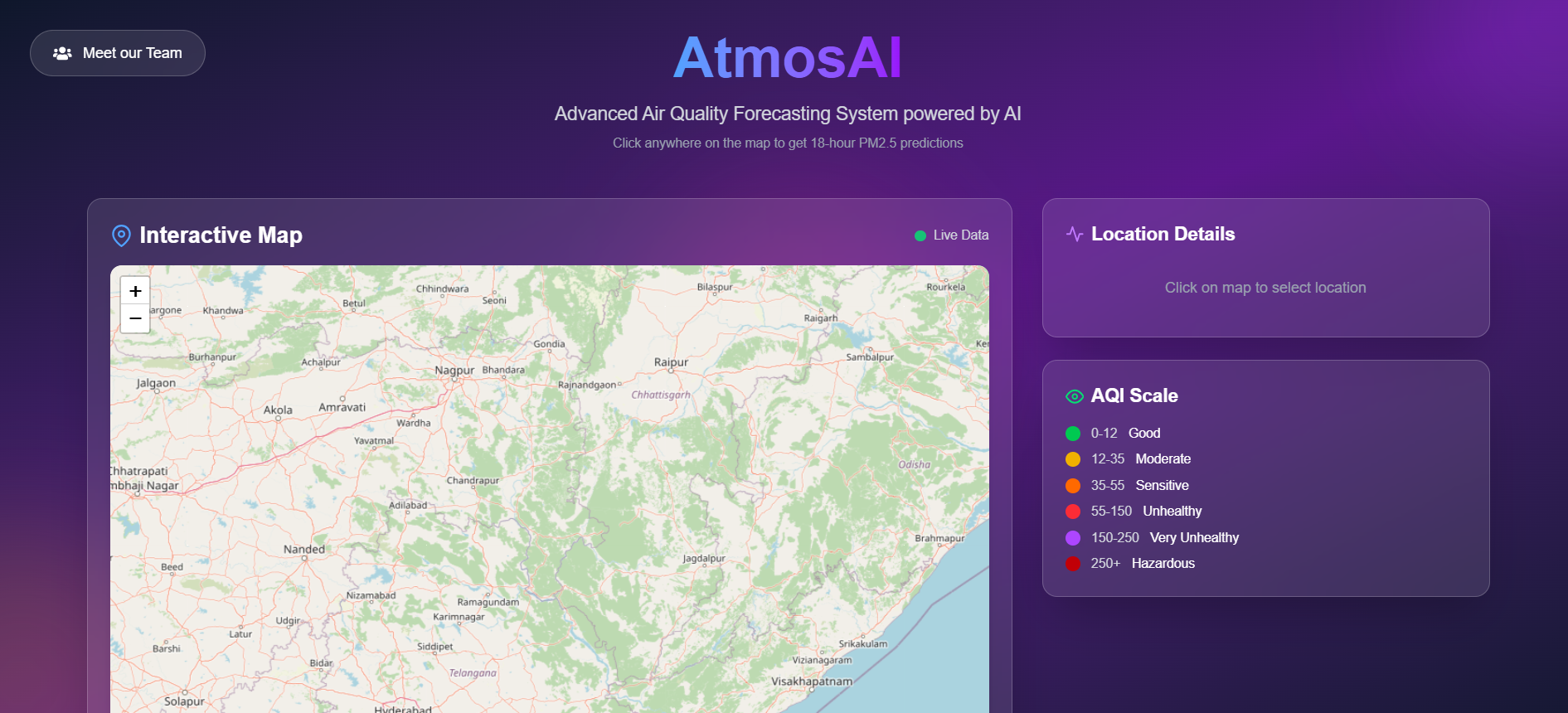Select Visakhapatnam on the map
The image size is (1568, 713).
point(812,681)
